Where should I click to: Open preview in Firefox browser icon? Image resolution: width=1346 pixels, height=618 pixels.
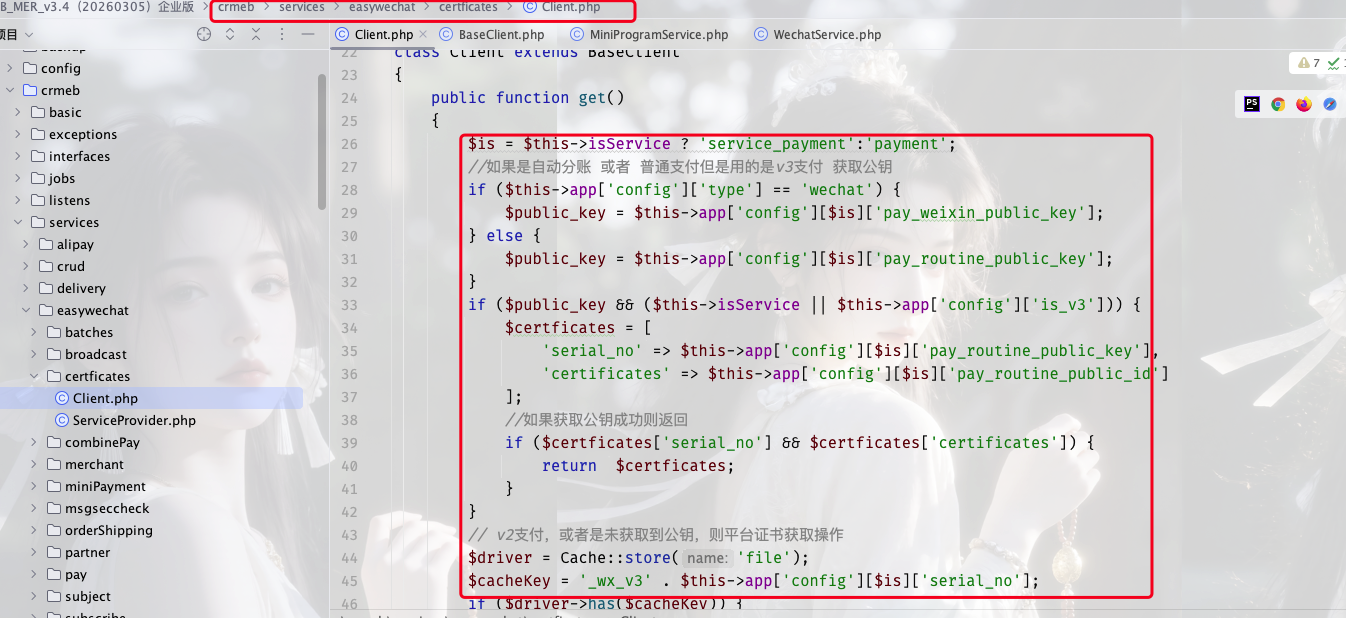click(1304, 104)
